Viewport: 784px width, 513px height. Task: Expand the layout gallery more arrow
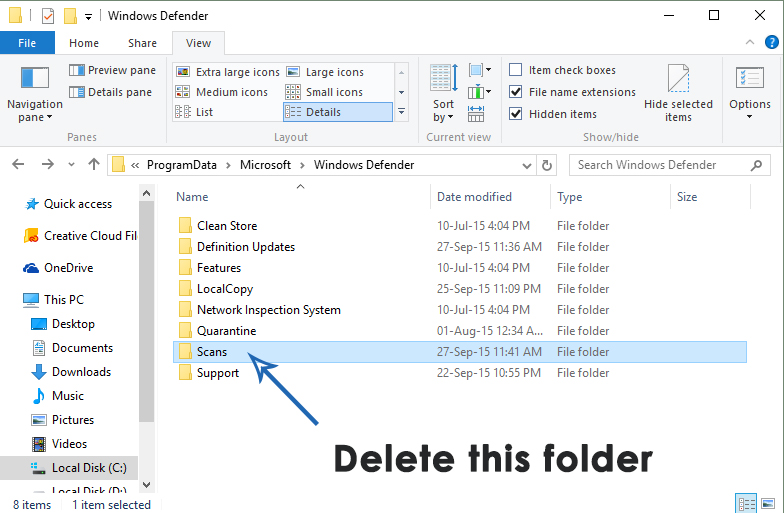coord(402,112)
